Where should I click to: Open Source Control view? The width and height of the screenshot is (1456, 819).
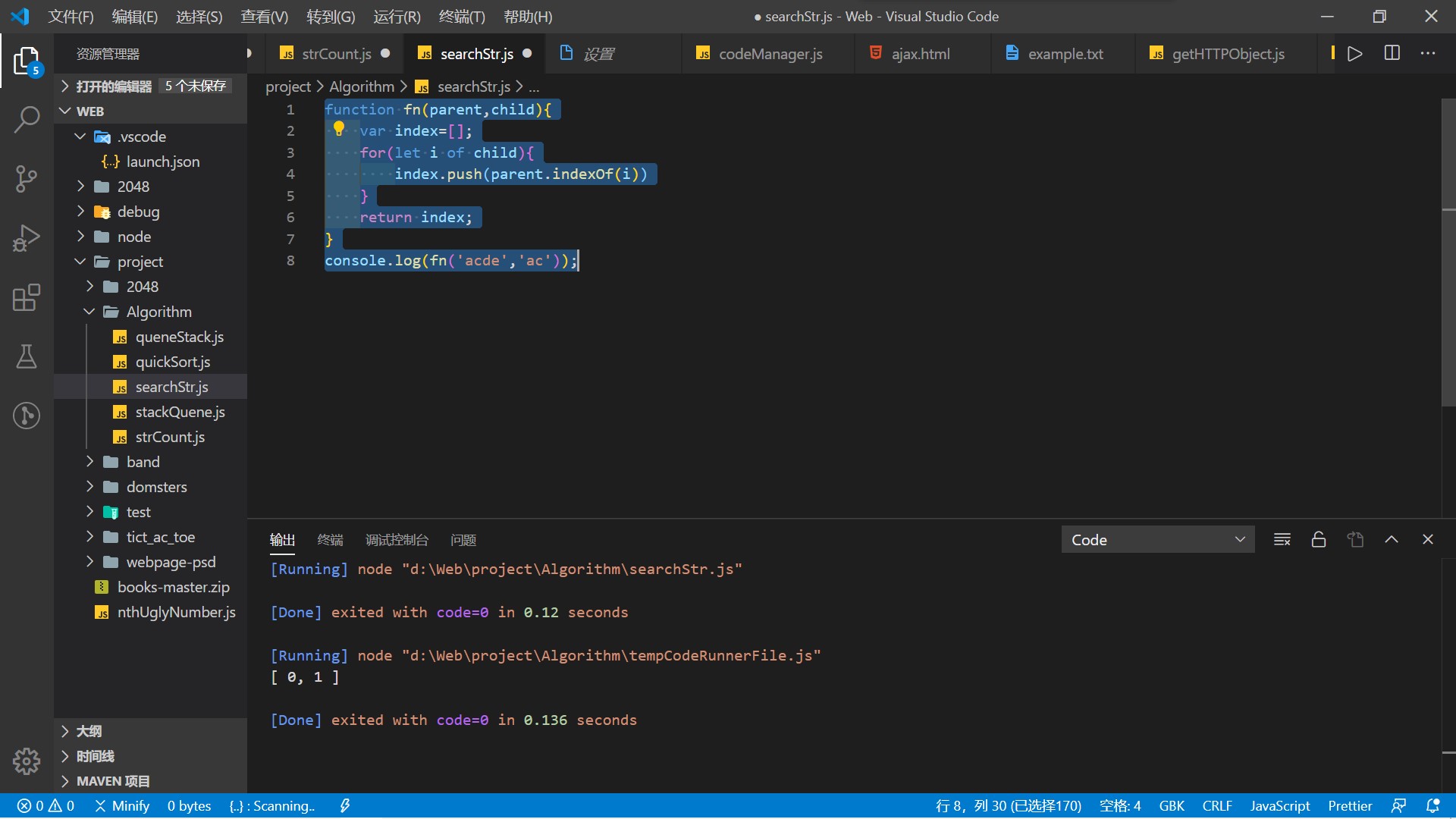[27, 179]
